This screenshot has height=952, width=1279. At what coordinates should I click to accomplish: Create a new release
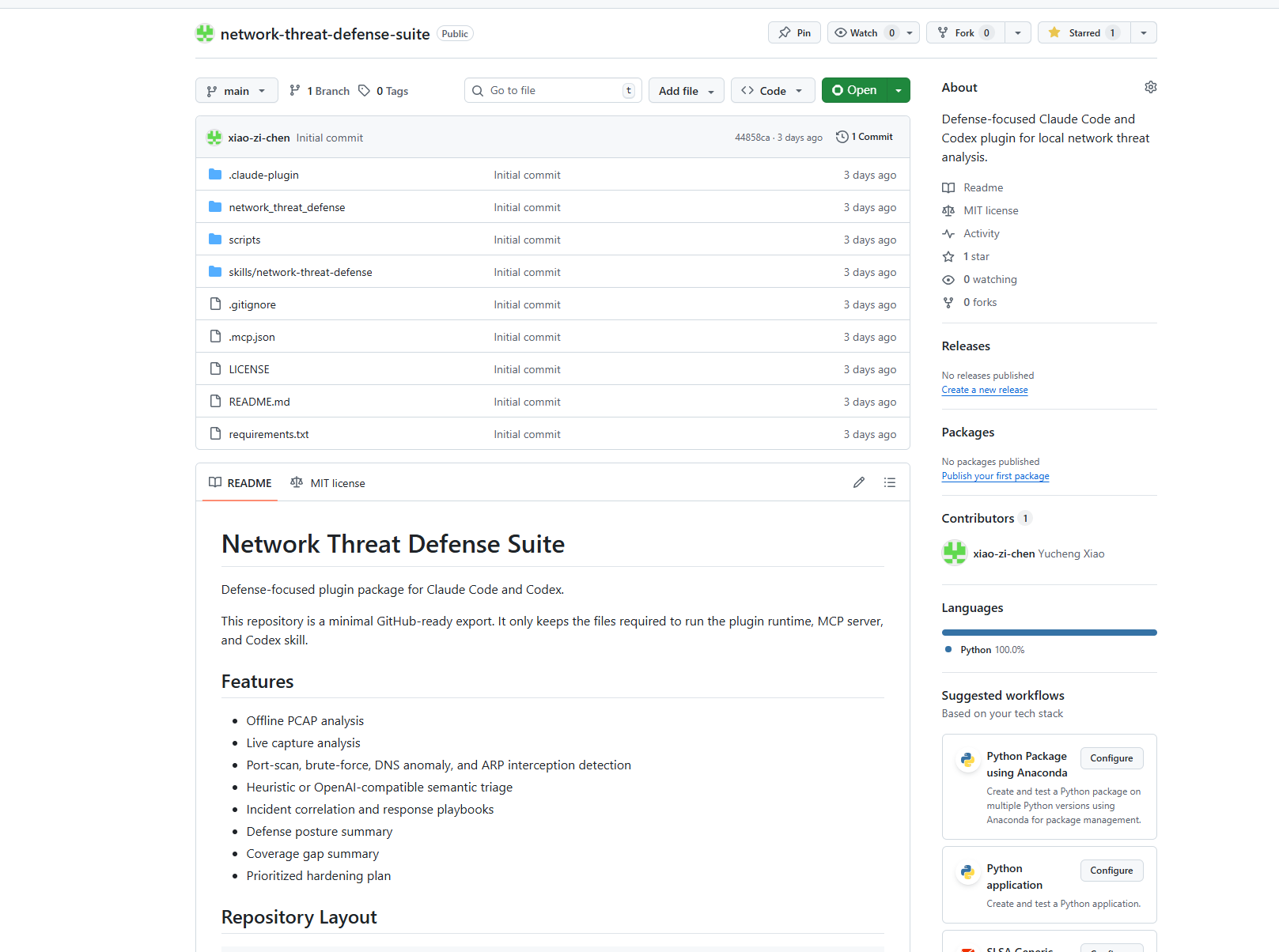point(985,389)
